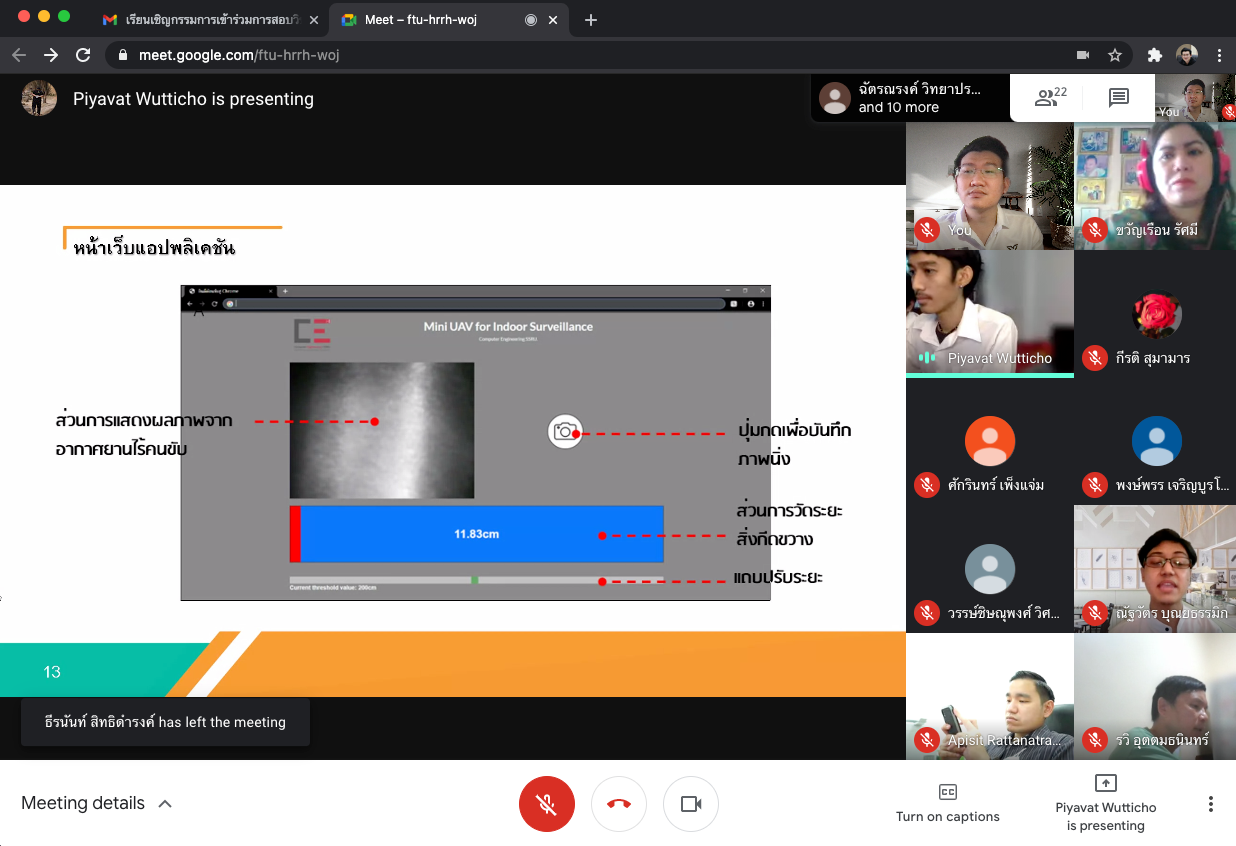This screenshot has height=846, width=1236.
Task: Unmute the microphone
Action: 546,804
